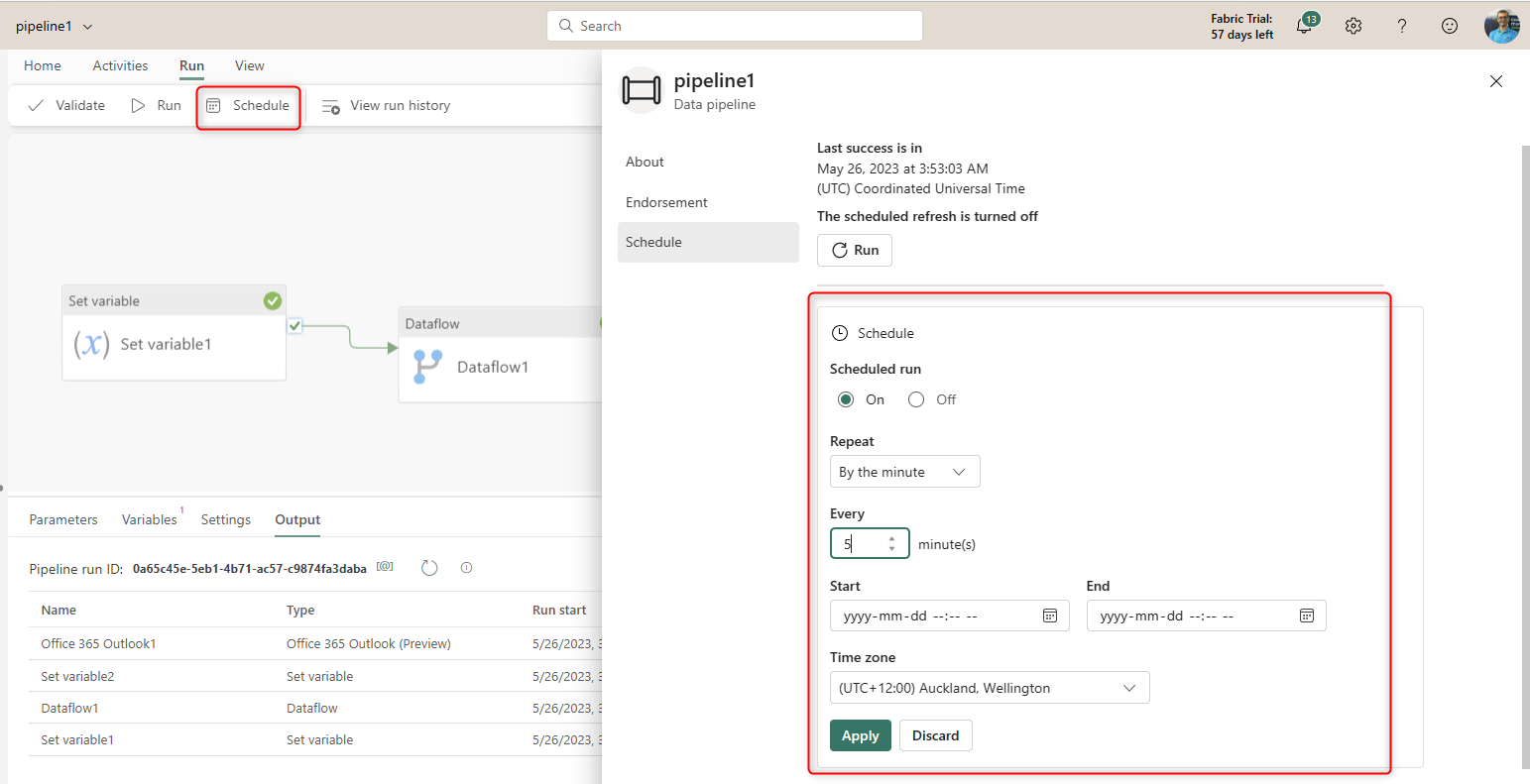Screen dimensions: 1530x784
Task: Copy the pipeline run ID icon
Action: (x=386, y=568)
